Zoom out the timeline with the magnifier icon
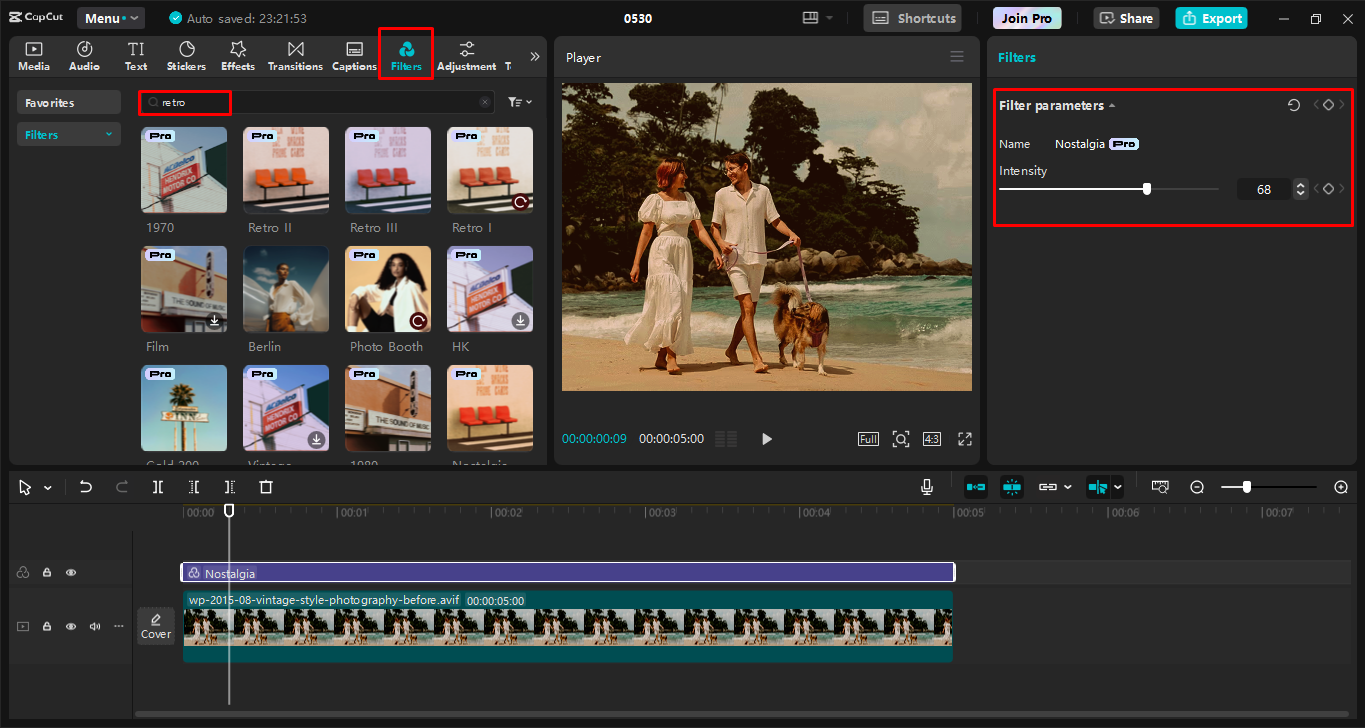This screenshot has width=1365, height=728. pos(1197,487)
